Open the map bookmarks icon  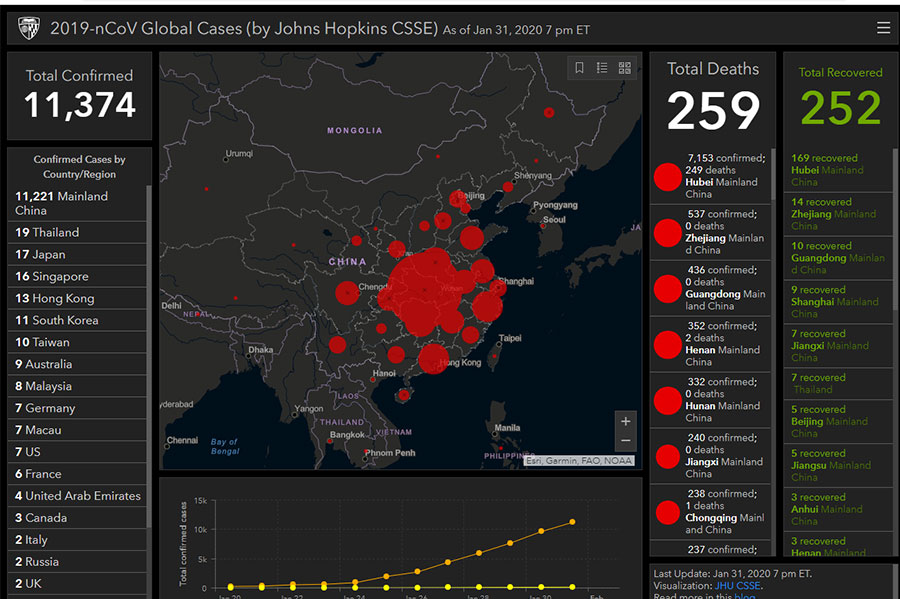(579, 68)
